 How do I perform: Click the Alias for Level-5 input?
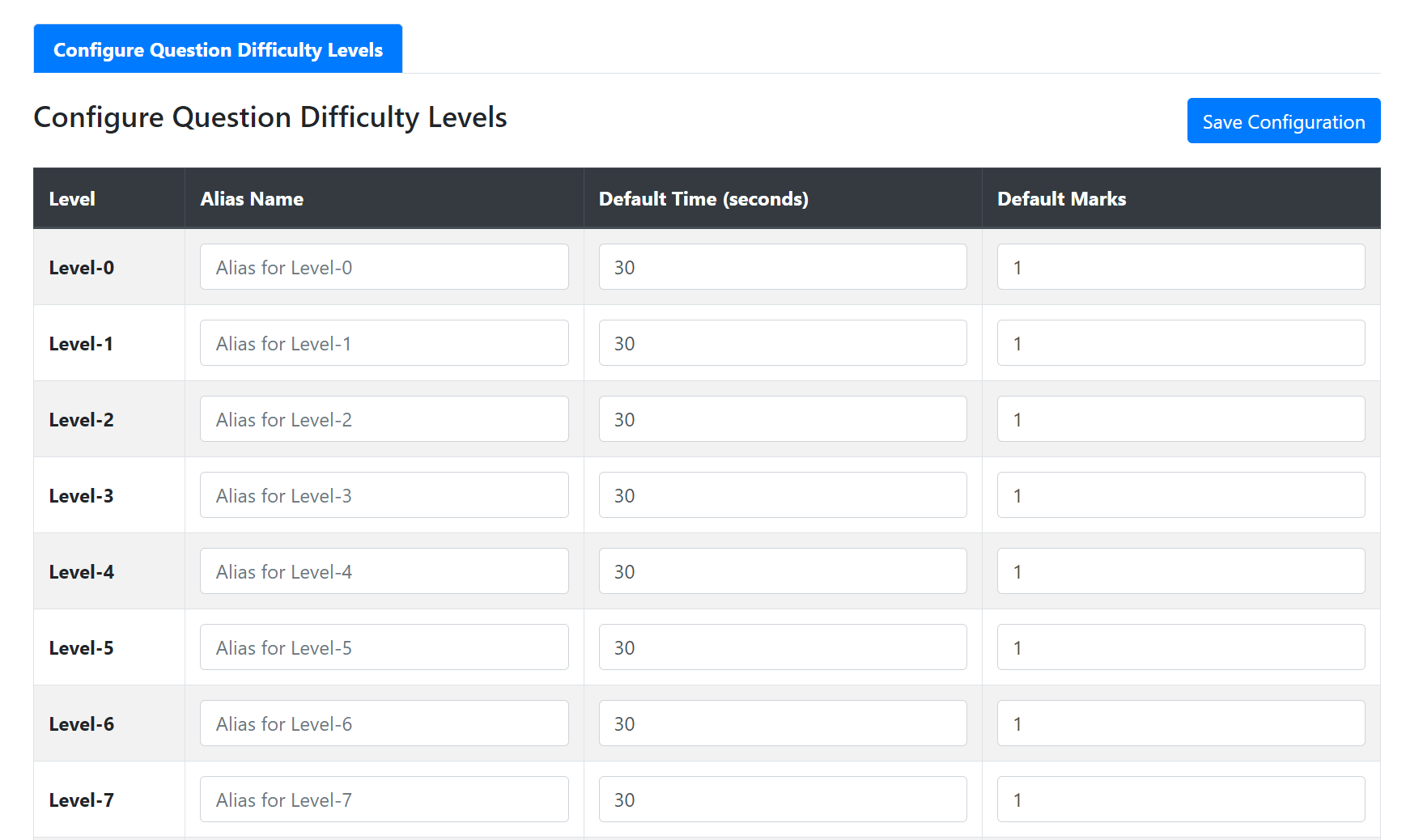tap(384, 647)
